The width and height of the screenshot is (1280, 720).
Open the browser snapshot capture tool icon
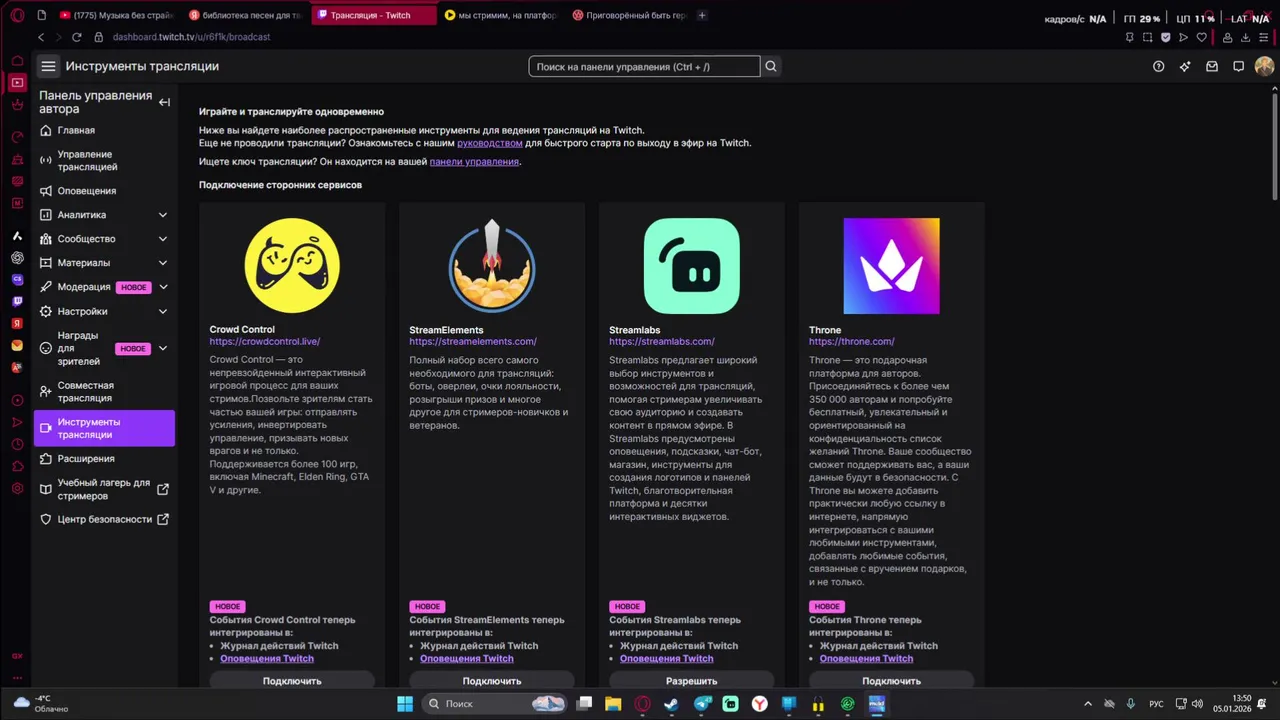click(1147, 37)
